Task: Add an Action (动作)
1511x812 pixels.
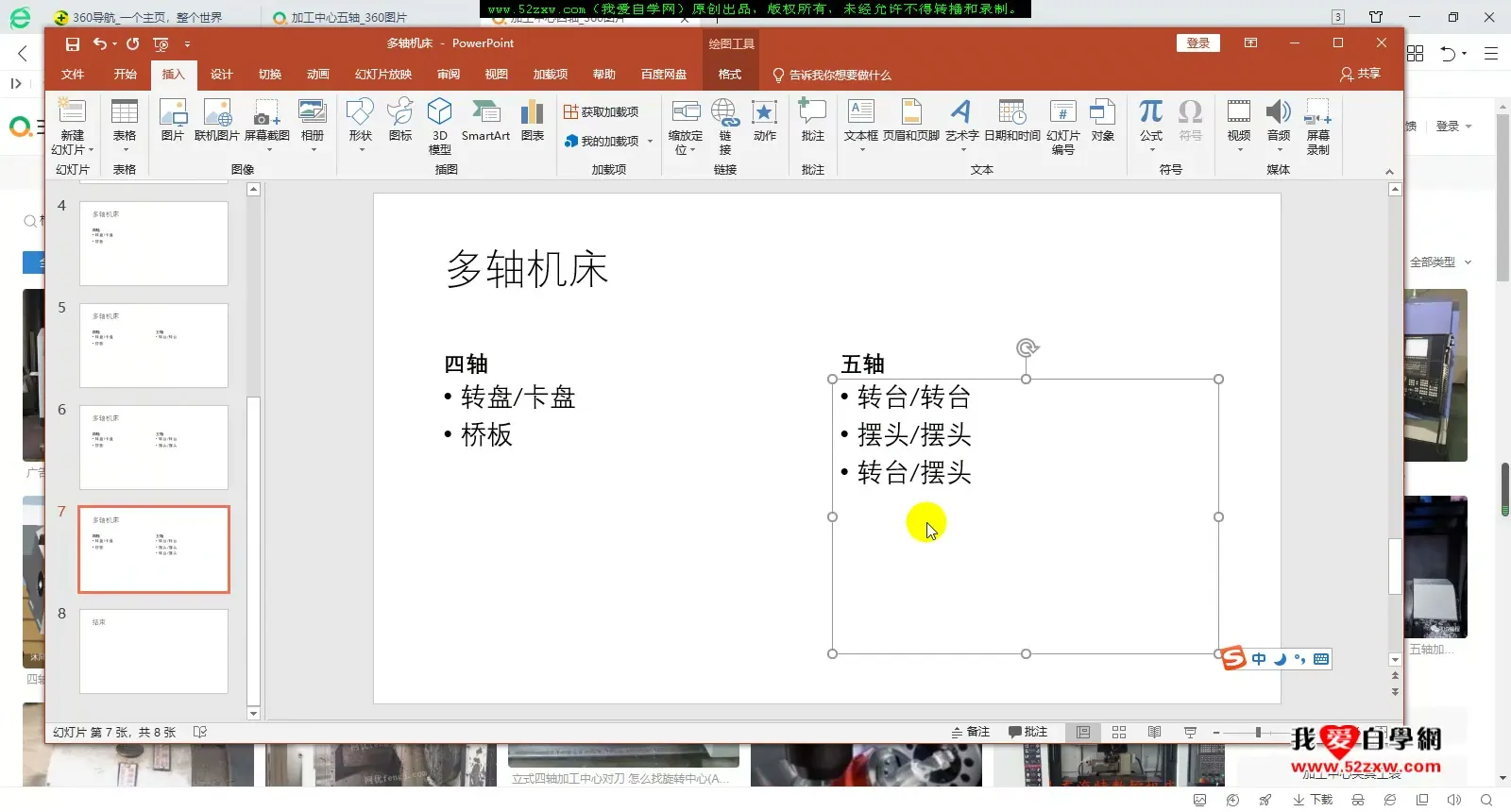Action: pyautogui.click(x=765, y=120)
